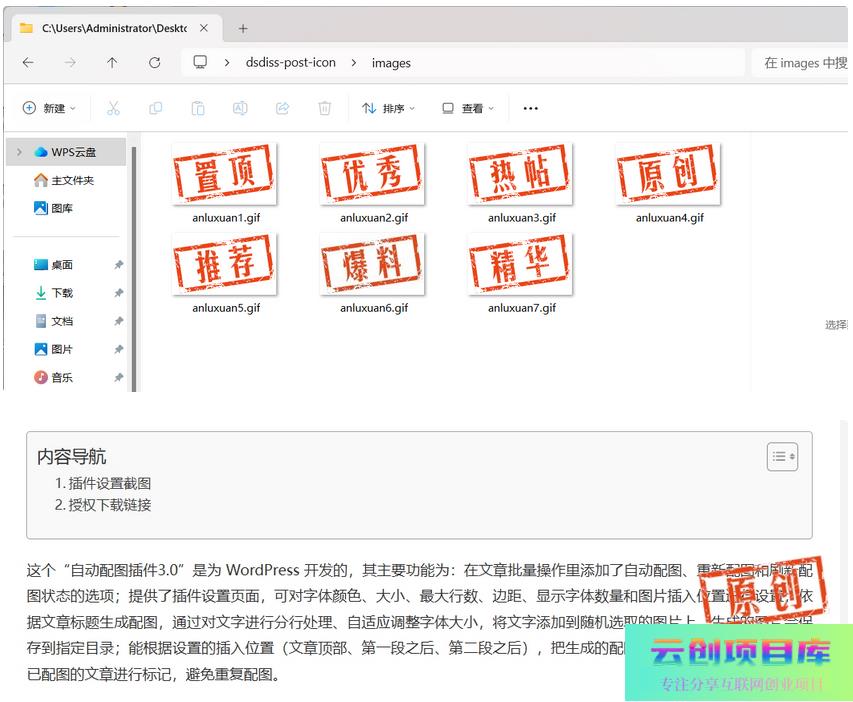The image size is (853, 702).
Task: Click the Copy icon in toolbar
Action: click(155, 108)
